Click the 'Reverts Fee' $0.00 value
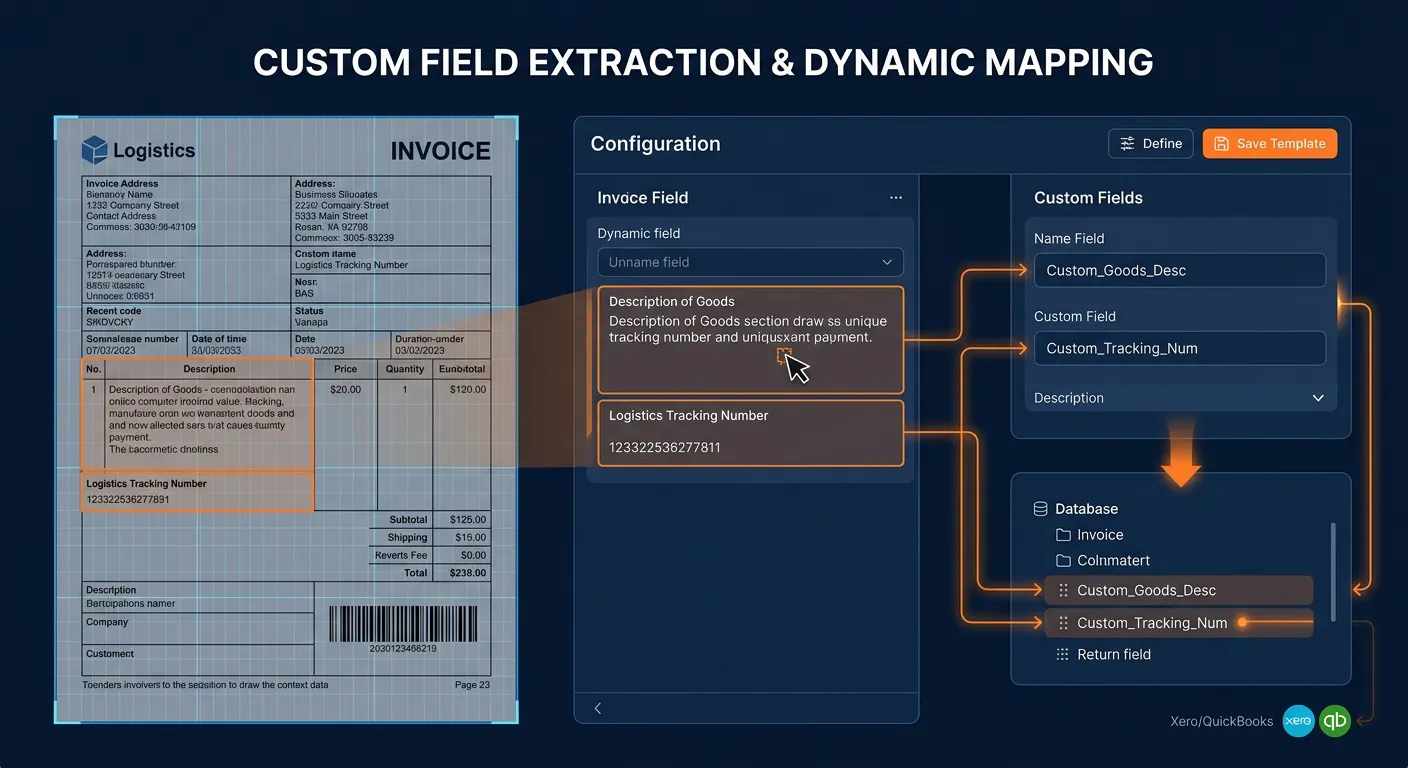The image size is (1408, 768). [474, 555]
